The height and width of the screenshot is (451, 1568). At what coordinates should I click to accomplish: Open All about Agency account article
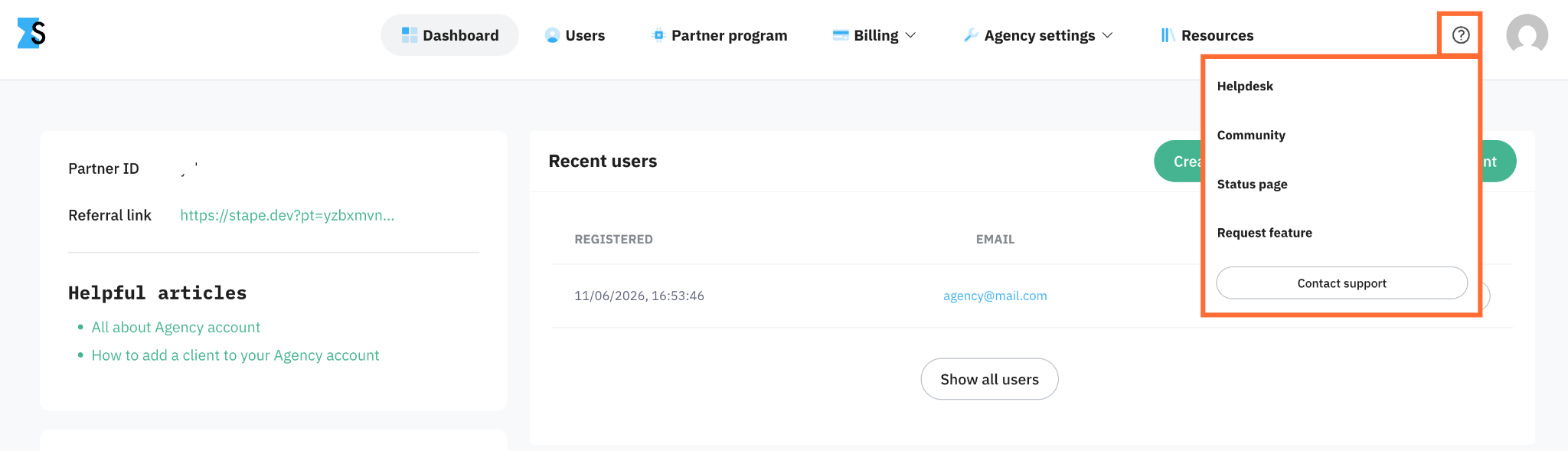(175, 327)
